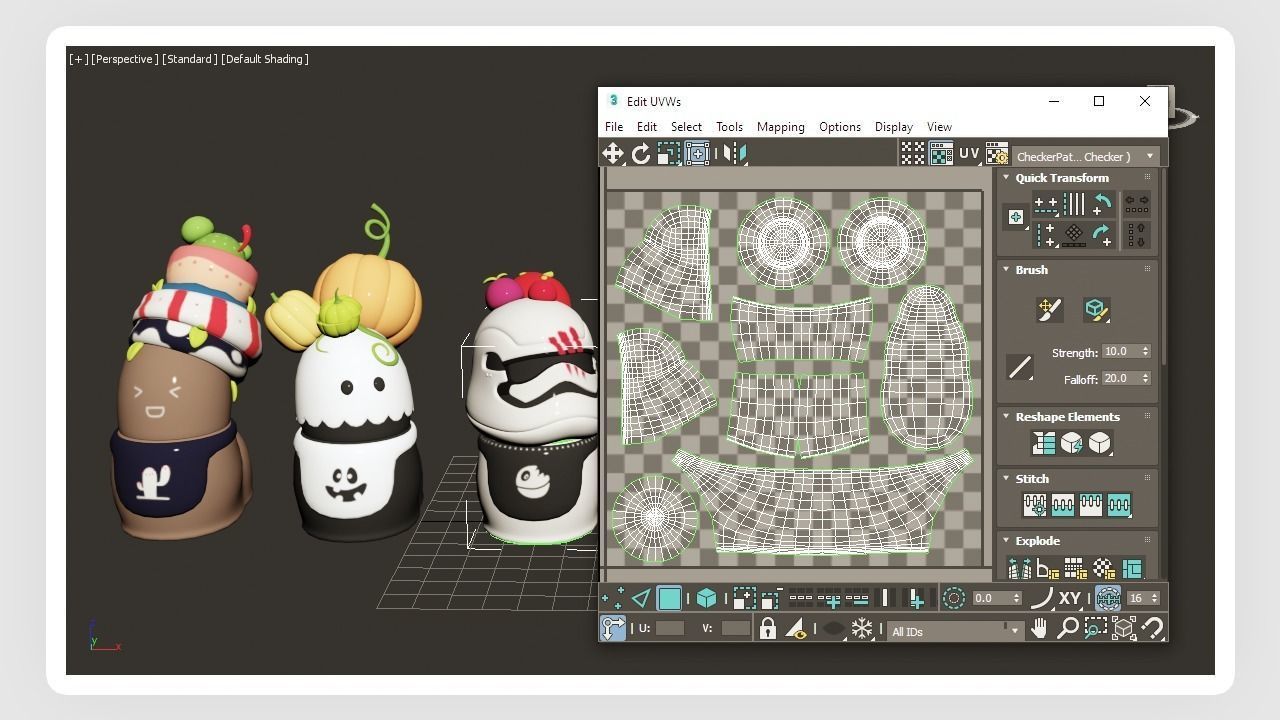Select the Rotate tool in Edit UVWs
1280x720 pixels.
coord(641,153)
